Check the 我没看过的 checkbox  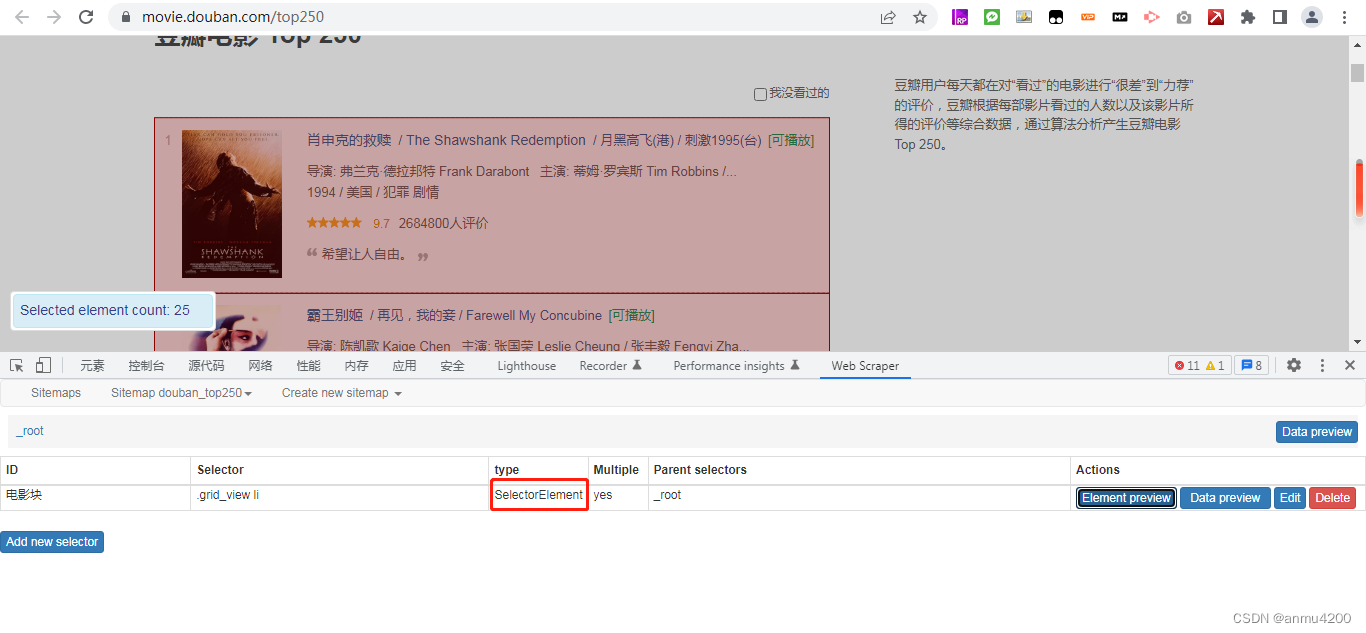pyautogui.click(x=760, y=94)
